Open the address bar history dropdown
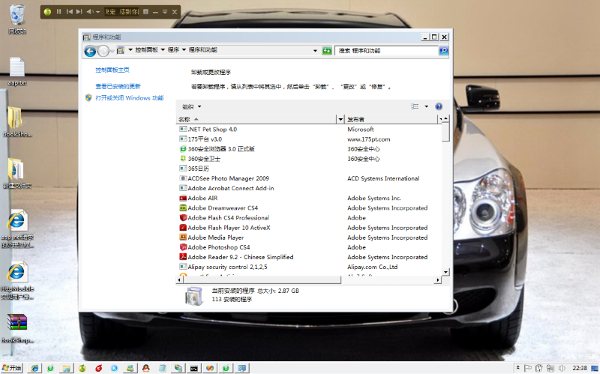This screenshot has height=374, width=600. (315, 51)
